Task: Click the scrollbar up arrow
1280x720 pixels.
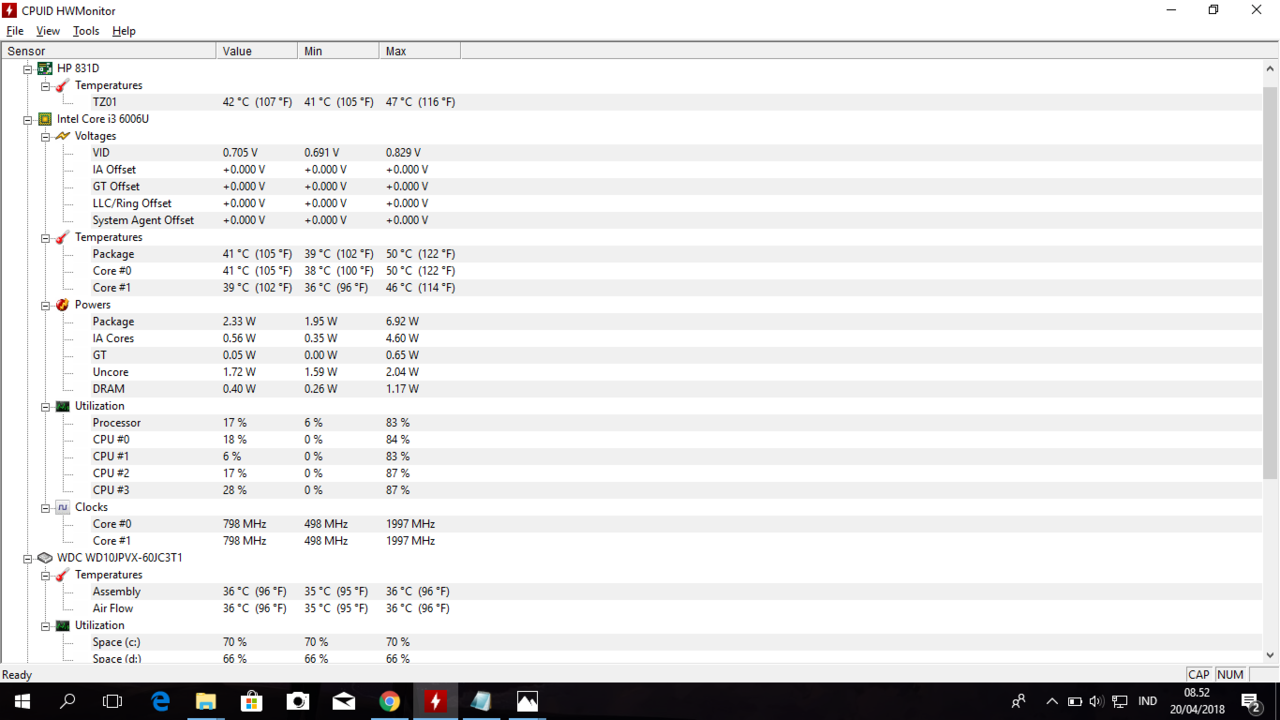Action: tap(1270, 67)
